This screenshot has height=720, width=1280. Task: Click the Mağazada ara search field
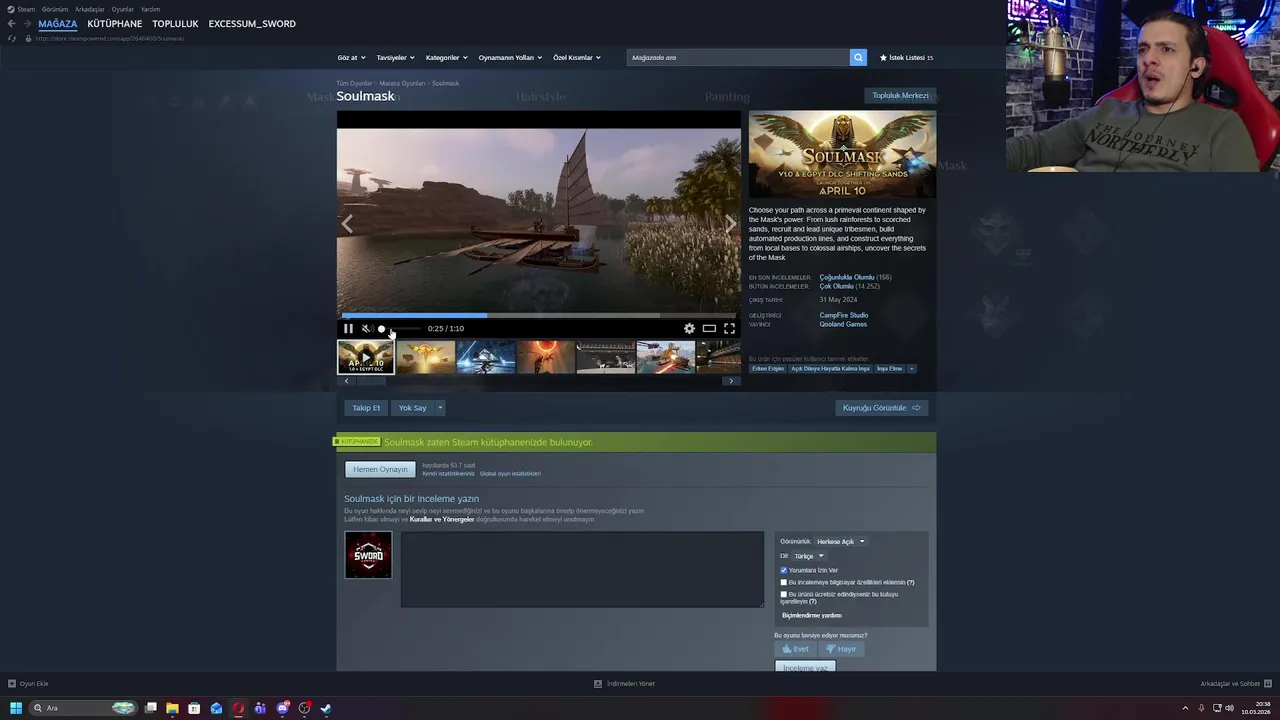tap(738, 58)
